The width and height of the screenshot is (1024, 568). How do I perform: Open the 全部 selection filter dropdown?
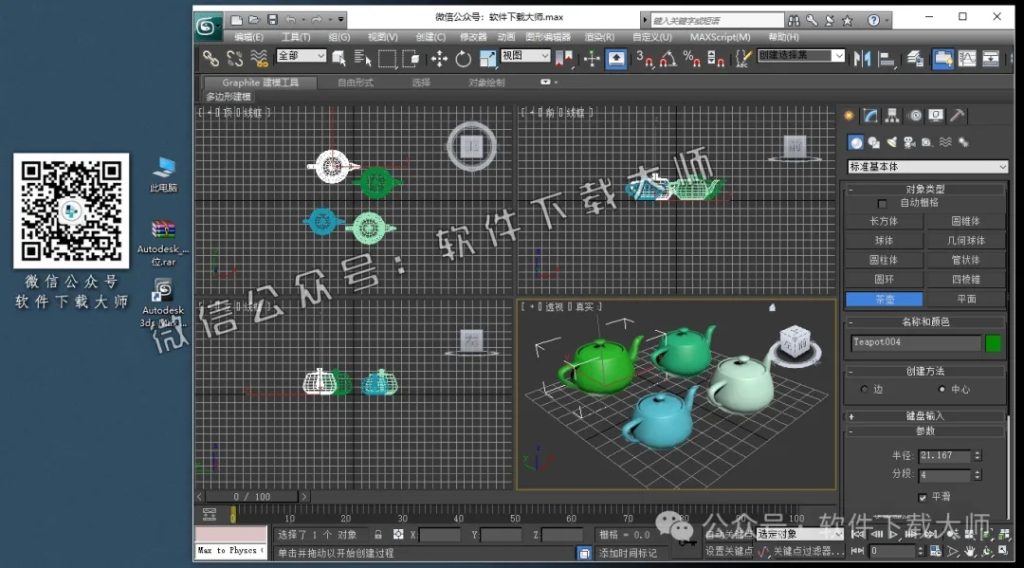(301, 56)
